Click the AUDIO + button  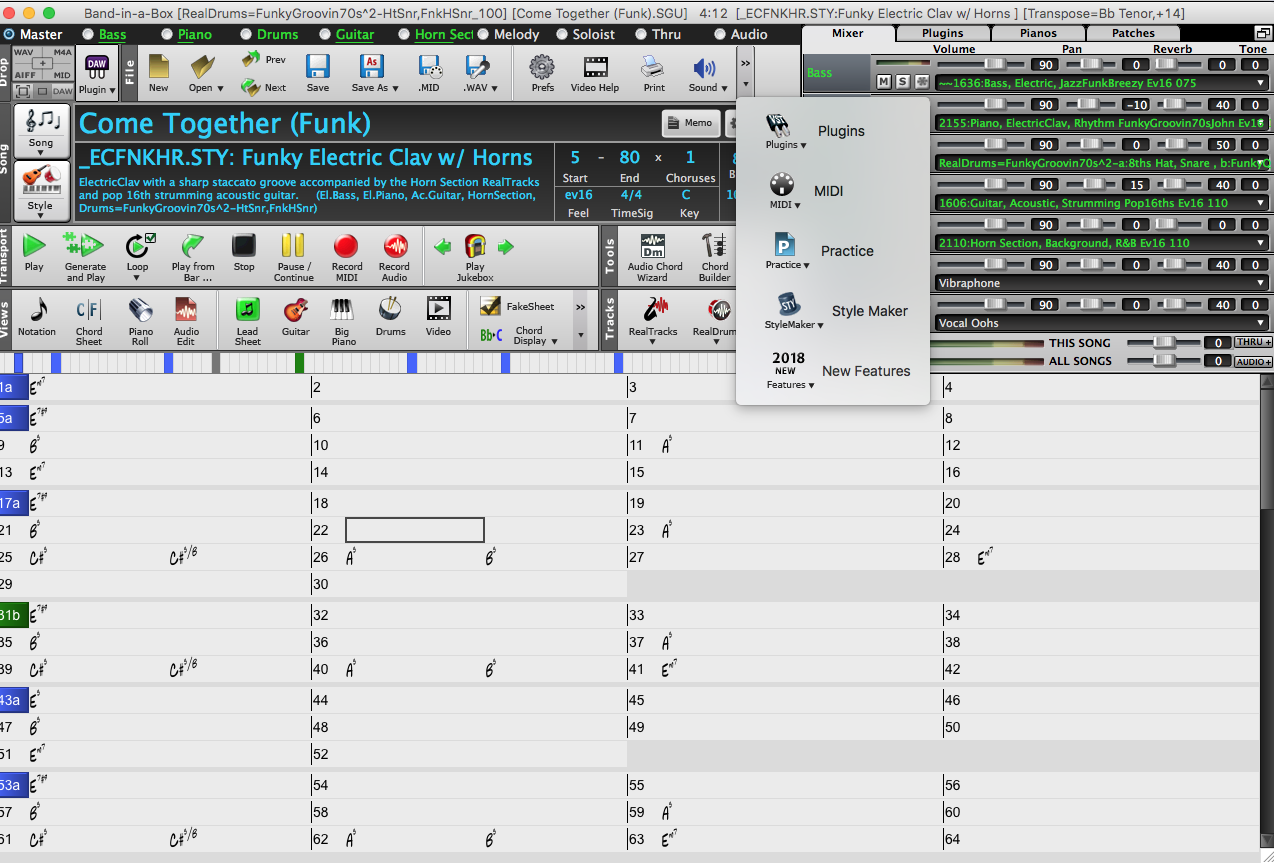tap(1253, 361)
